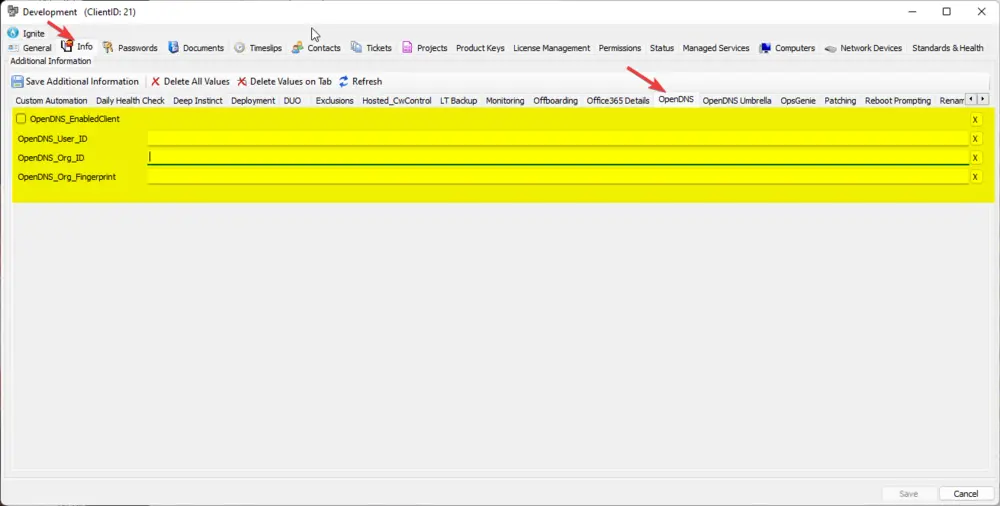Open the Timeslips tab

pos(258,48)
